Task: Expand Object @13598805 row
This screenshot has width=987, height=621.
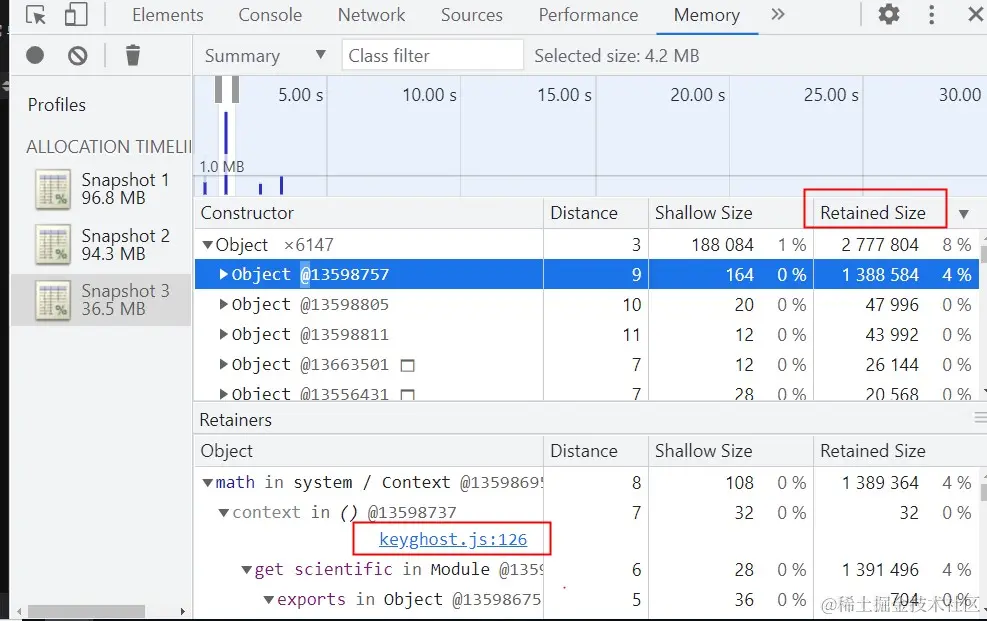Action: (223, 305)
